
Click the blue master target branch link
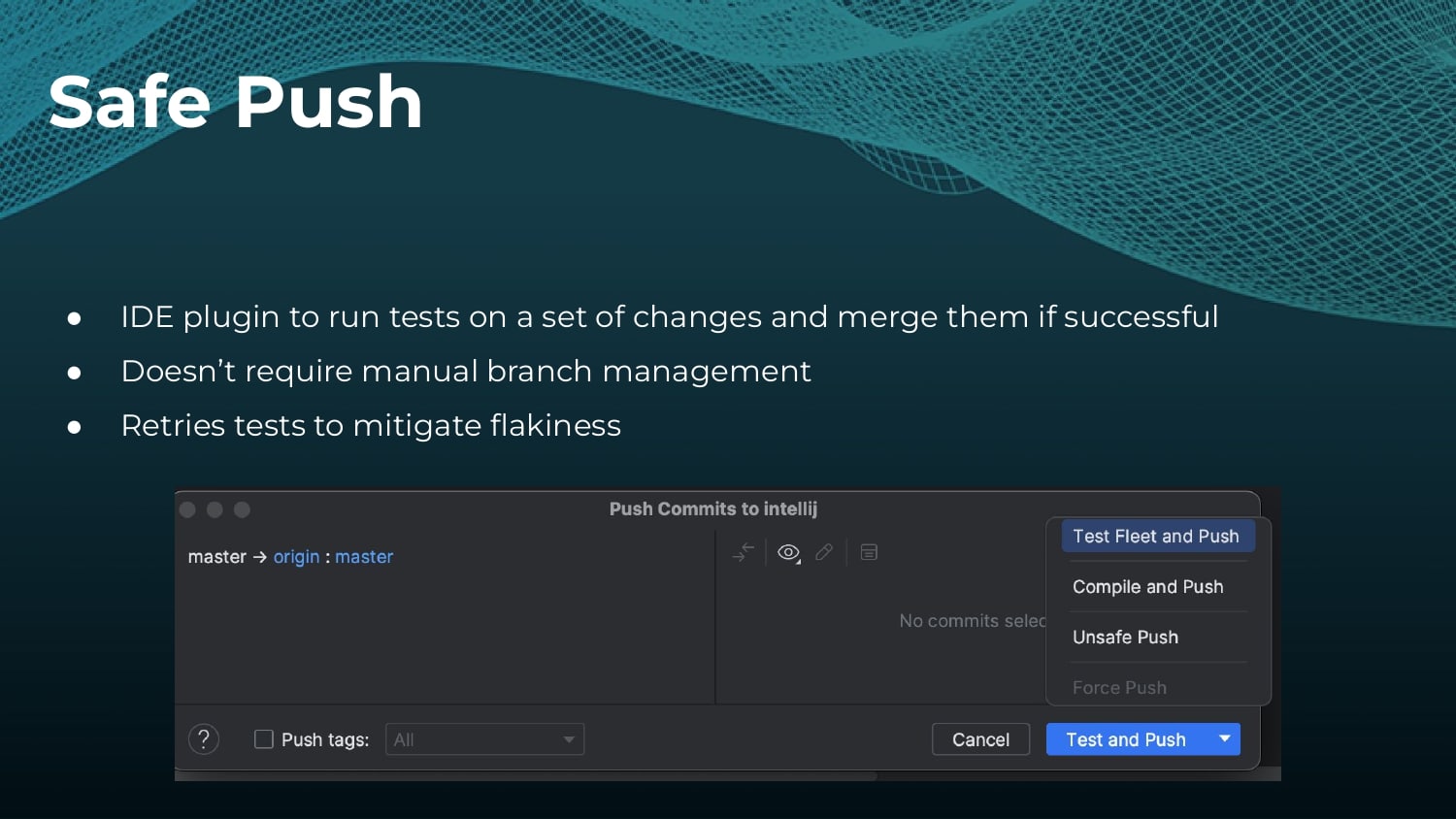click(364, 557)
